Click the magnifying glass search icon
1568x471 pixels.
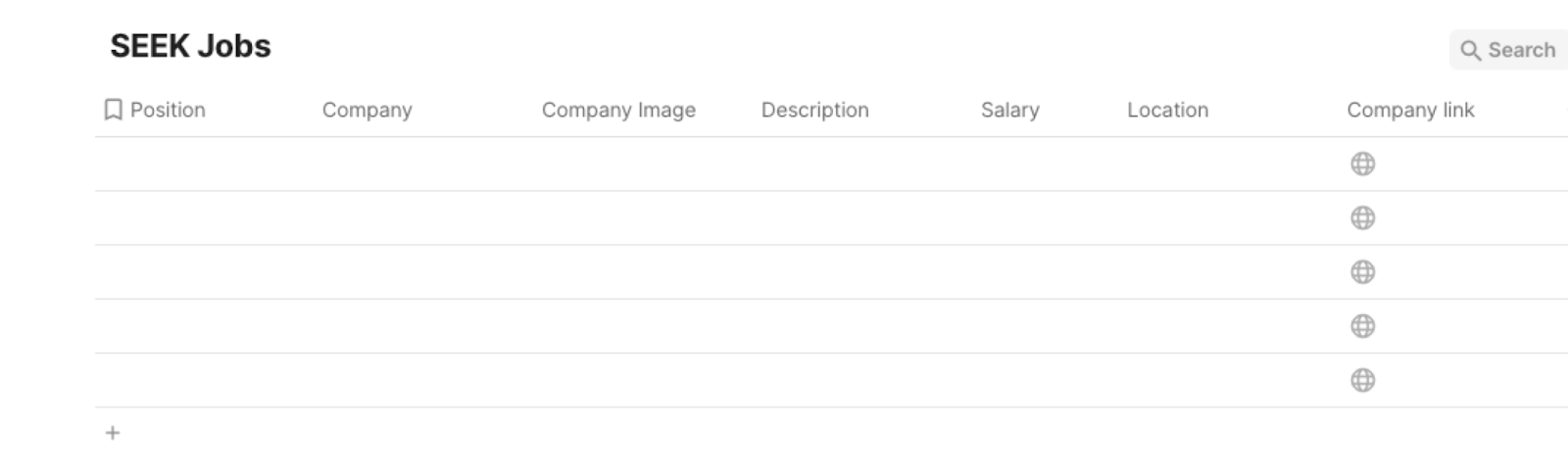click(1470, 50)
